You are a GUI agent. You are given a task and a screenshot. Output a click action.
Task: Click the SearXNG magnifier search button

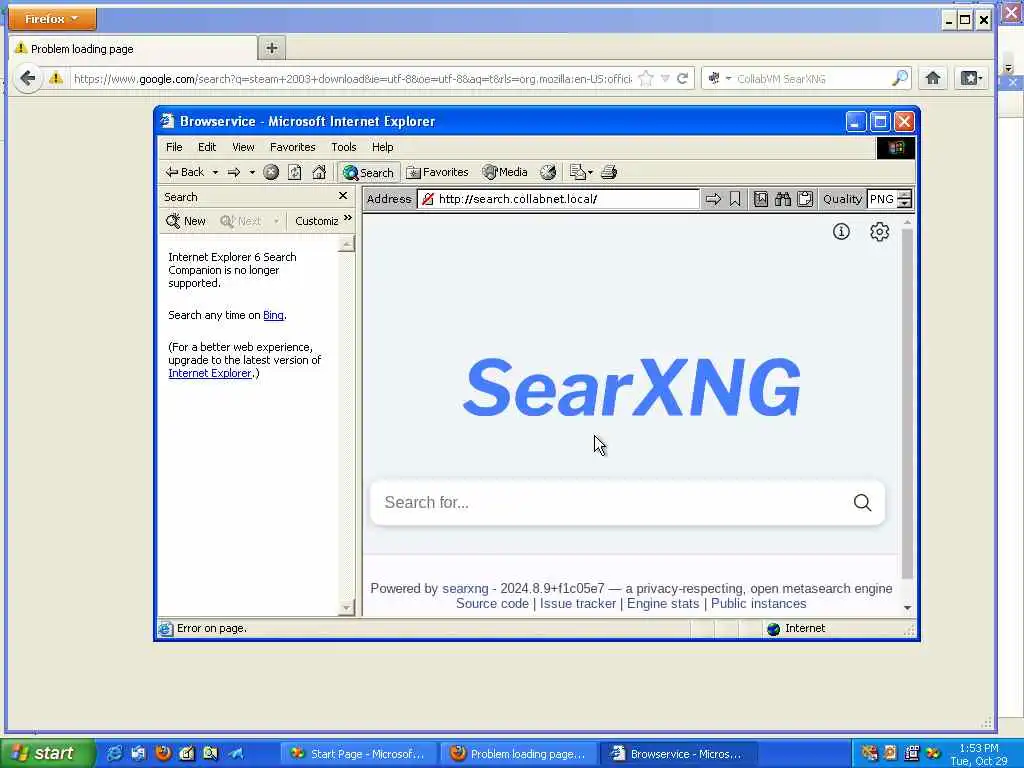863,502
